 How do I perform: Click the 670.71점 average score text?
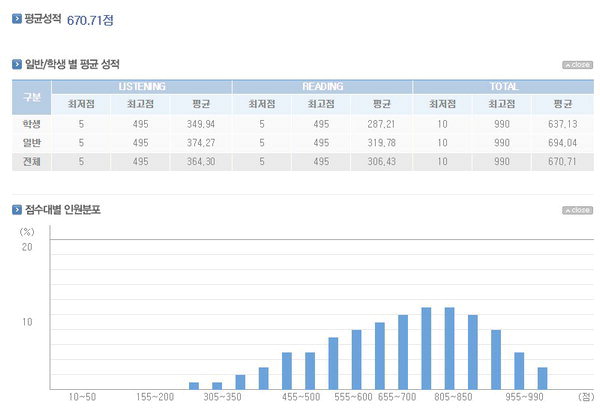pyautogui.click(x=90, y=20)
